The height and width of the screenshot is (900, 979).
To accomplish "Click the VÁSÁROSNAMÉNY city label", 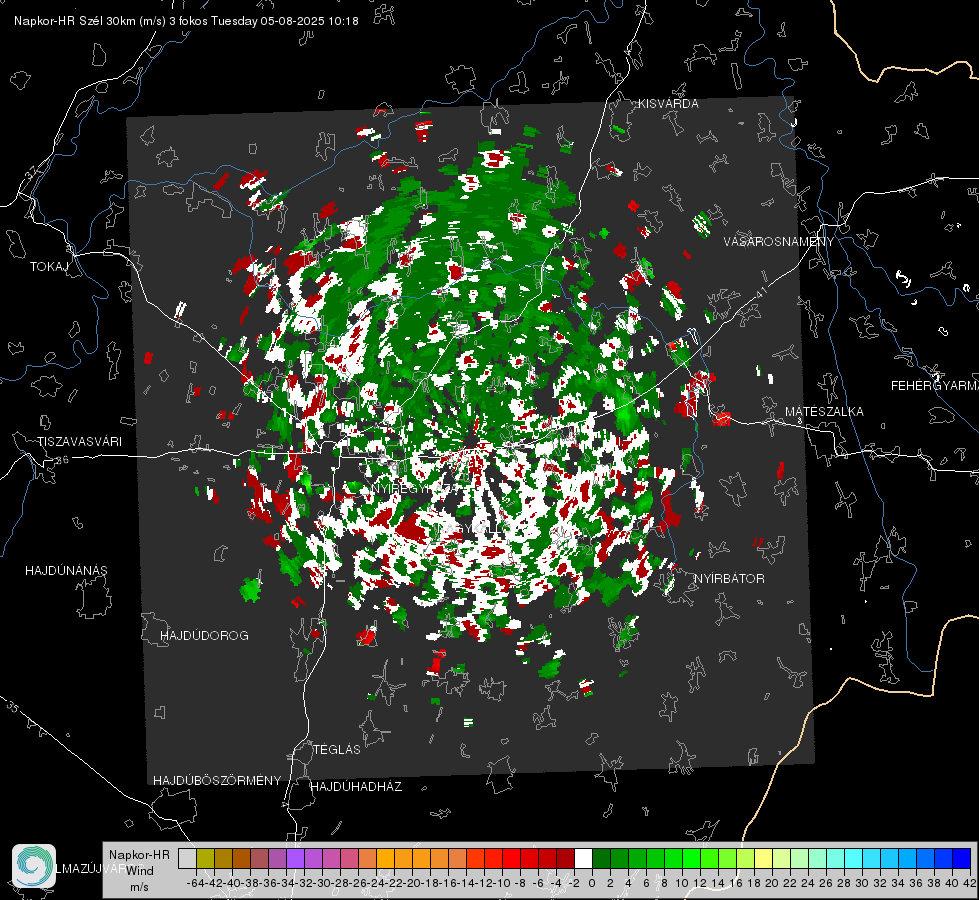I will (x=779, y=242).
